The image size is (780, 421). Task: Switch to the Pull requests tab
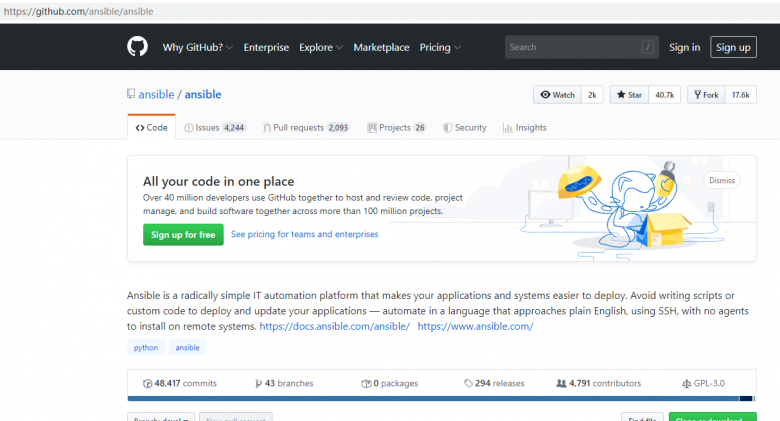click(306, 128)
